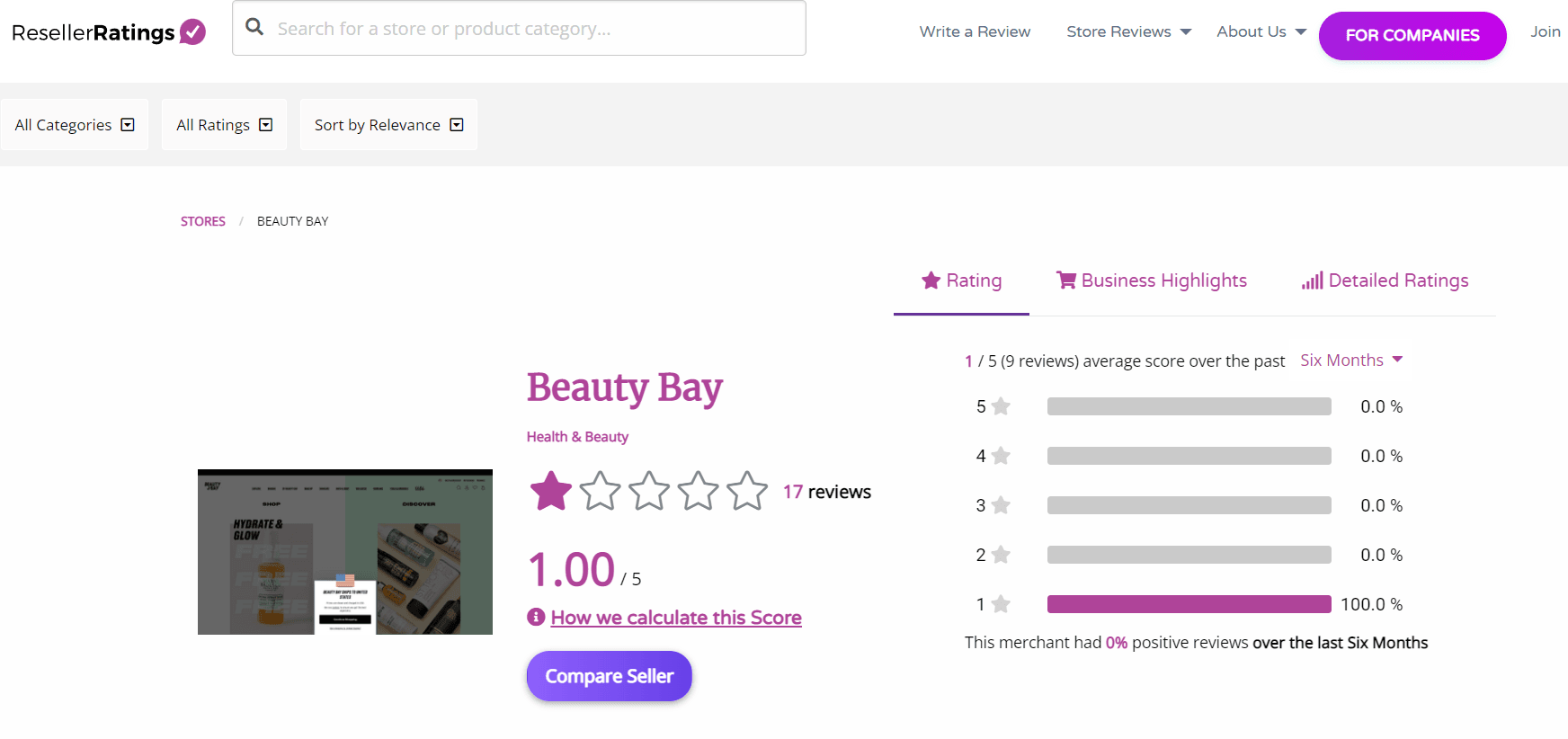Click the FOR COMPANIES button
1568x739 pixels.
[x=1412, y=36]
